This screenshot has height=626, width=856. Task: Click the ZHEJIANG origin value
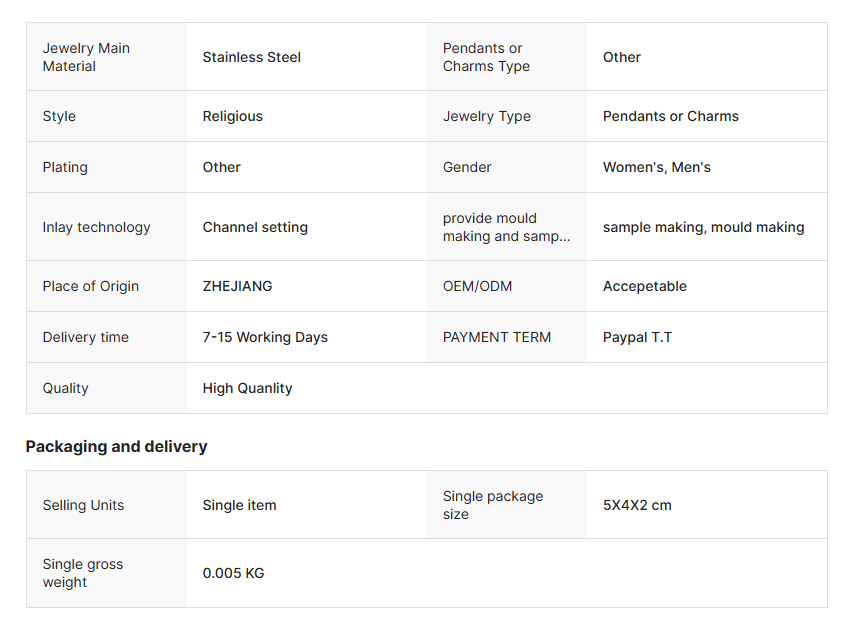(237, 286)
